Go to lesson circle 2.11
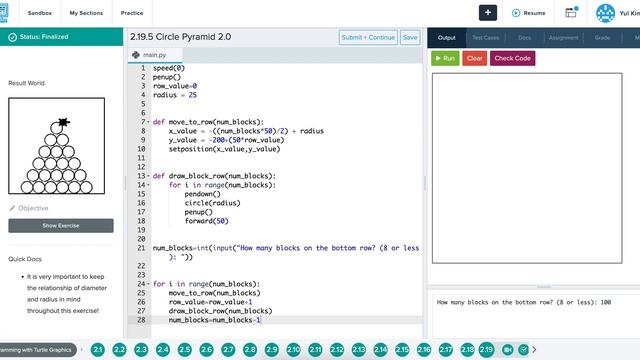 point(315,350)
